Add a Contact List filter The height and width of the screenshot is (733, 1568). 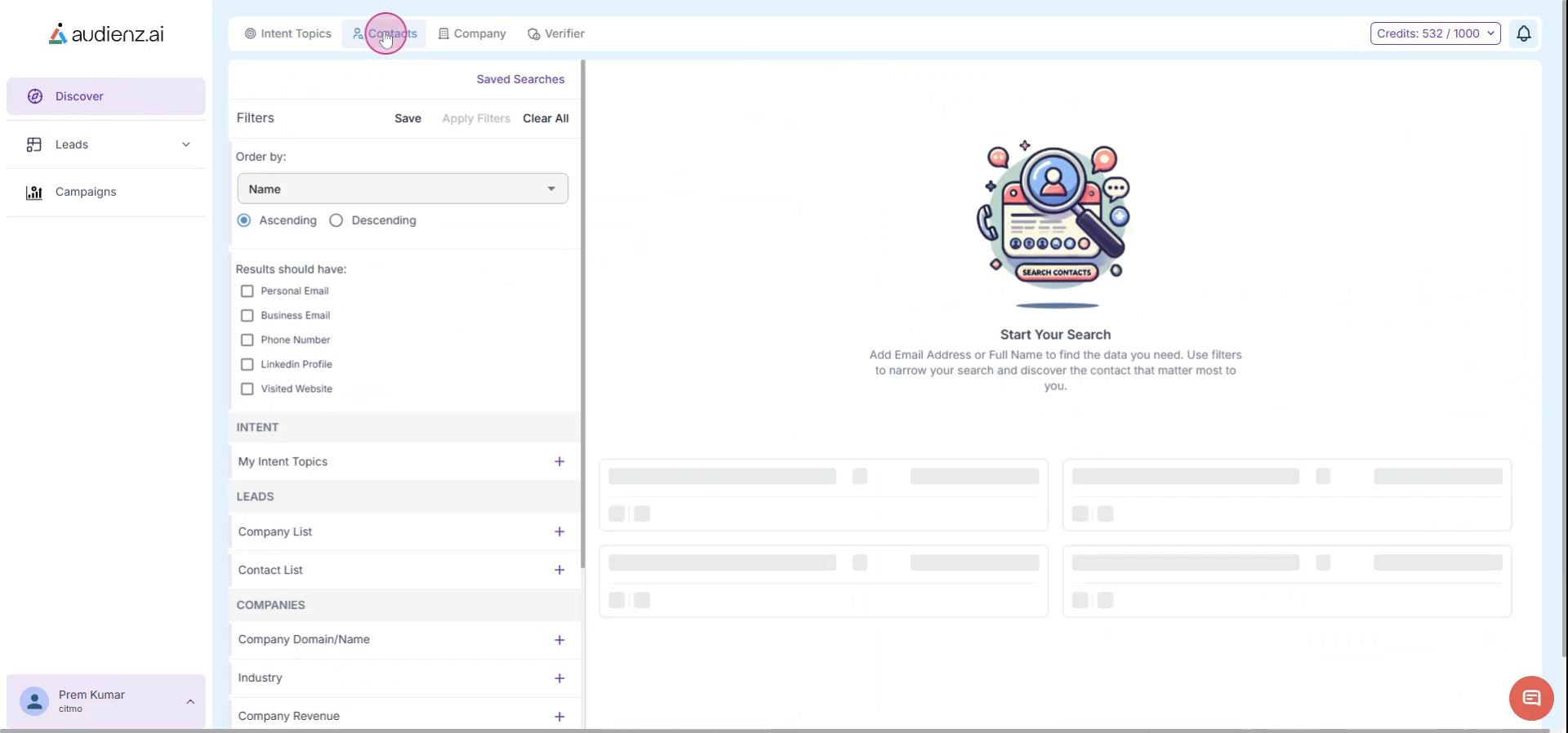(559, 571)
